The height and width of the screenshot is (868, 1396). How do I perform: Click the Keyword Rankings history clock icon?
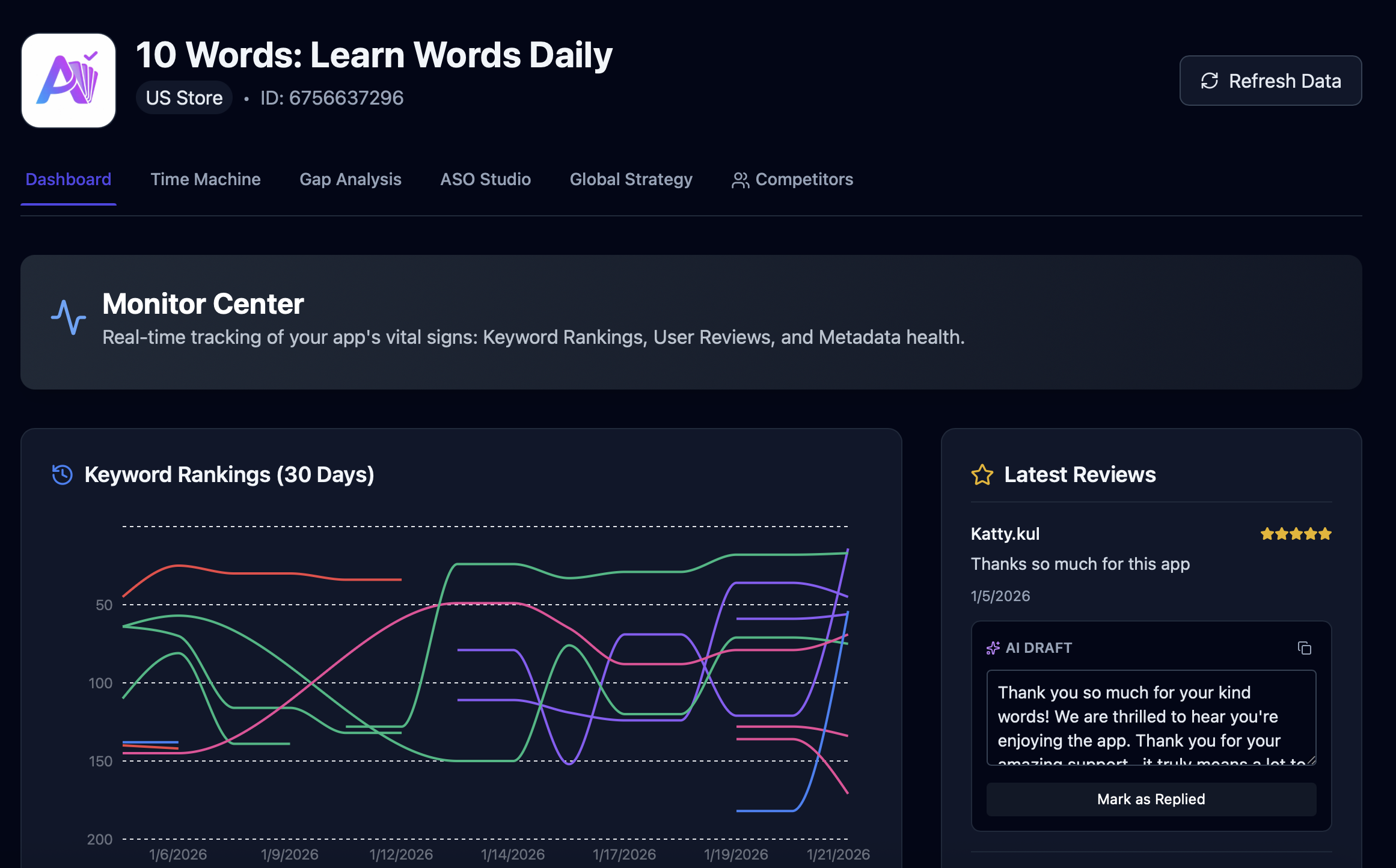(63, 474)
